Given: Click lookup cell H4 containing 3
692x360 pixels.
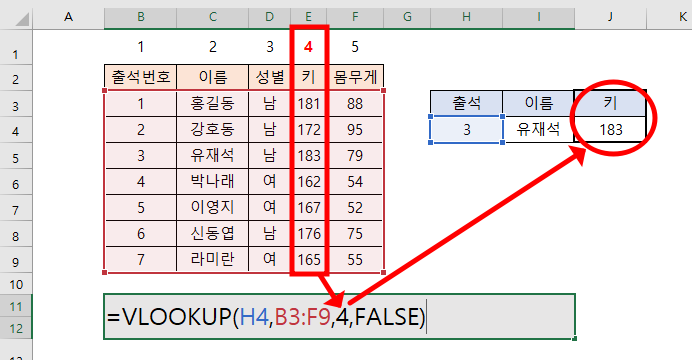Looking at the screenshot, I should click(x=466, y=130).
